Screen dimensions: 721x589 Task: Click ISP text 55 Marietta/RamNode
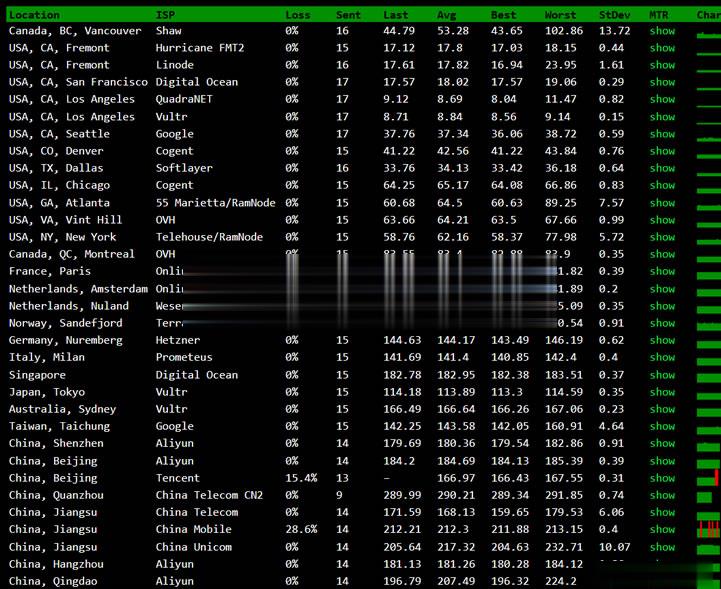coord(215,203)
